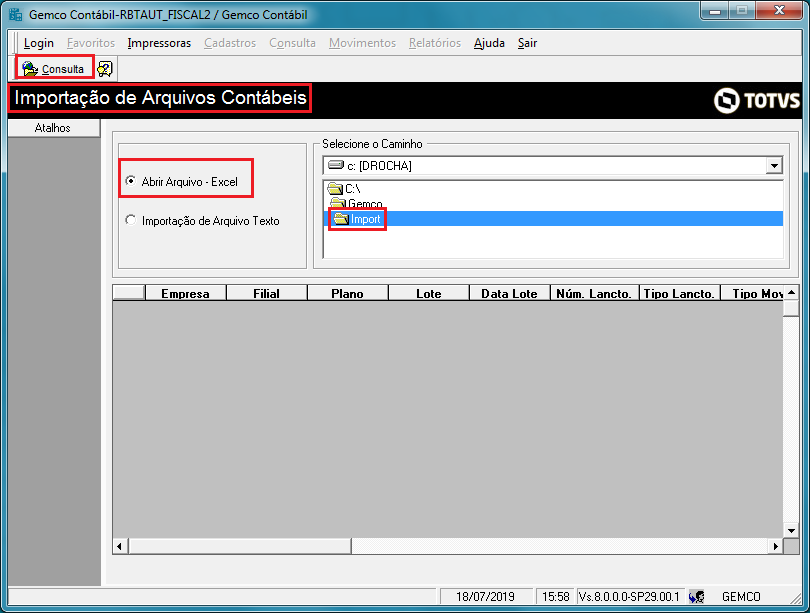Open the drive selection dropdown arrow

coord(774,166)
